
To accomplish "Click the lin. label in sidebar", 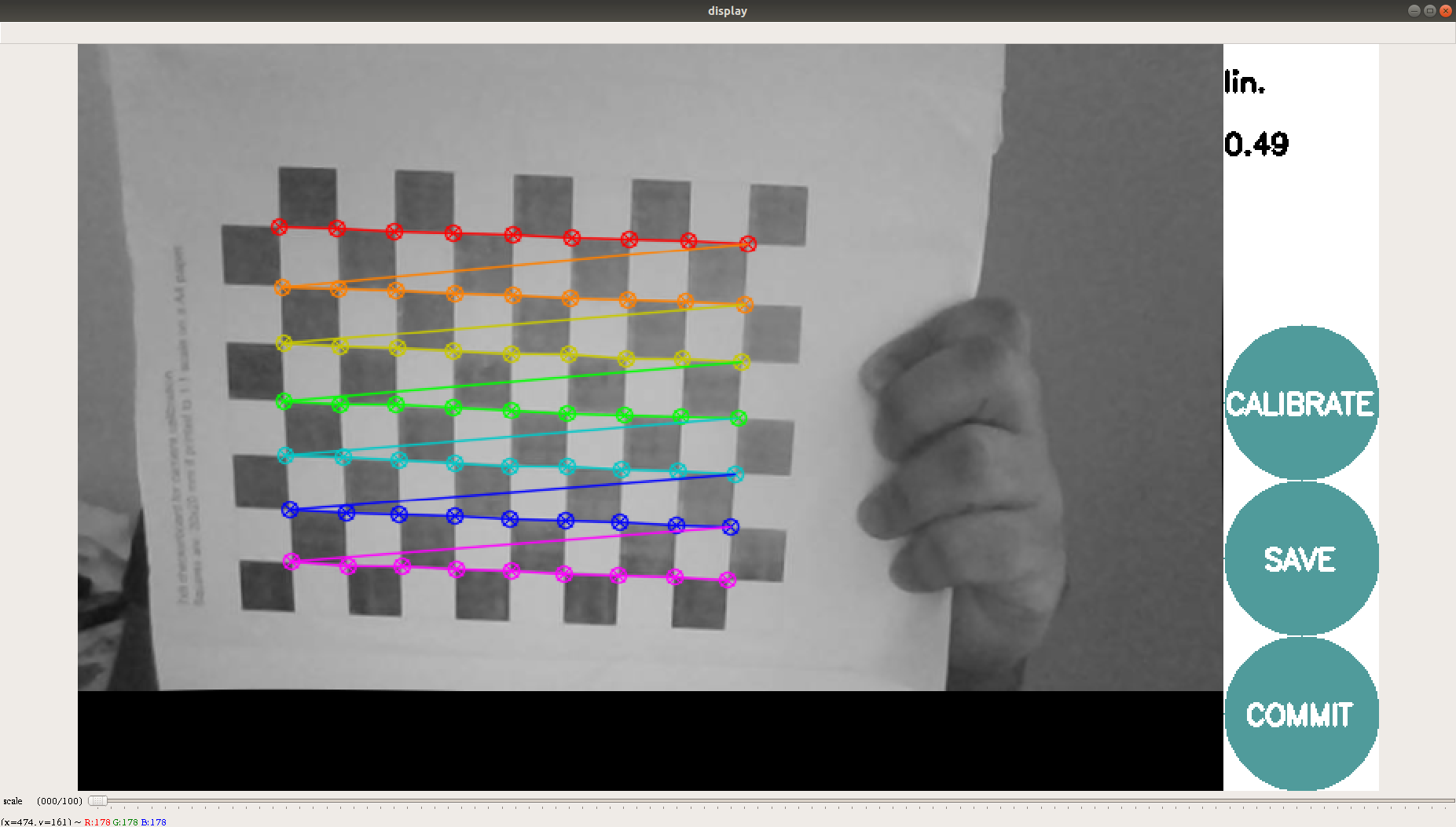I will (1243, 82).
